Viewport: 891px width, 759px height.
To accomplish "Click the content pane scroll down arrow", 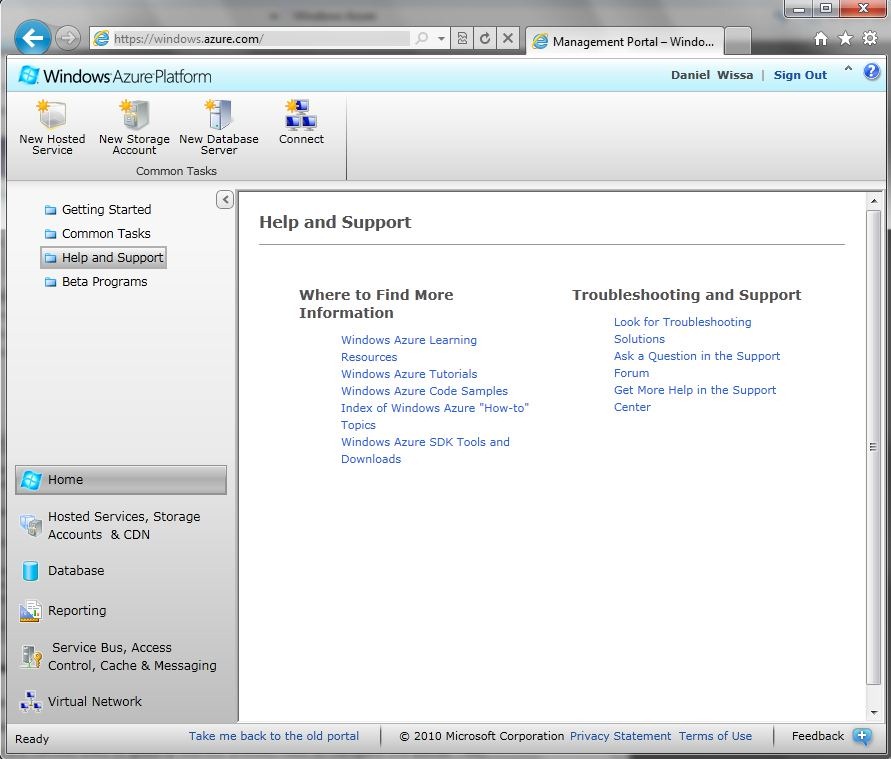I will [x=874, y=712].
